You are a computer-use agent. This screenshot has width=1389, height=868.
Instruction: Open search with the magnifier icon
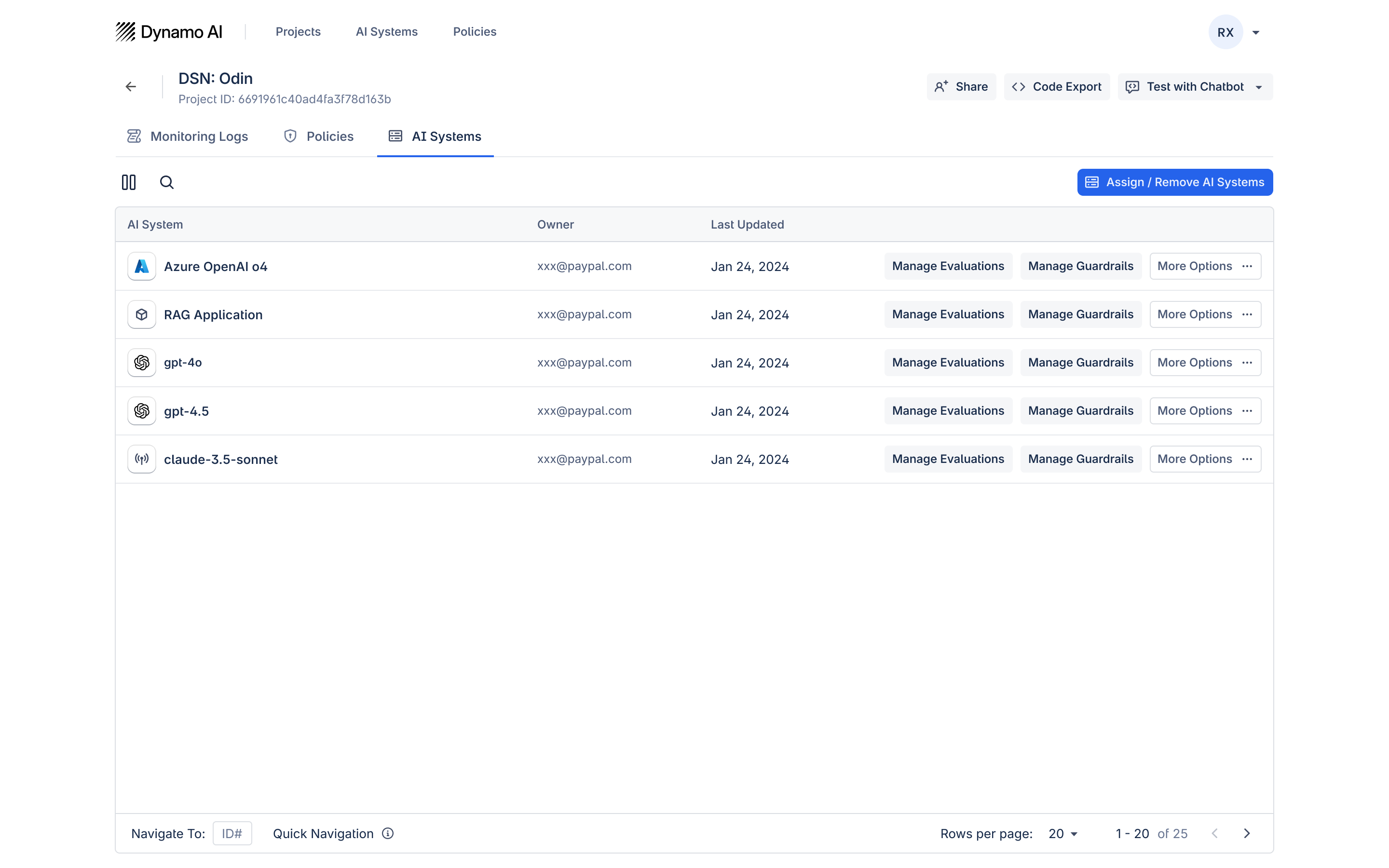click(x=166, y=182)
